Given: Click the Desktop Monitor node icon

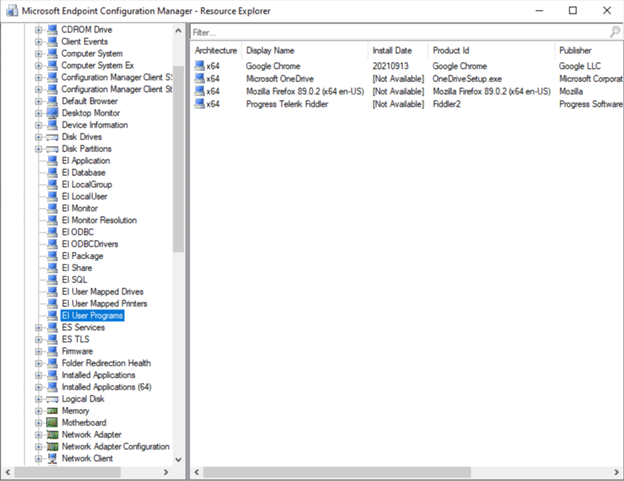Looking at the screenshot, I should click(x=52, y=113).
